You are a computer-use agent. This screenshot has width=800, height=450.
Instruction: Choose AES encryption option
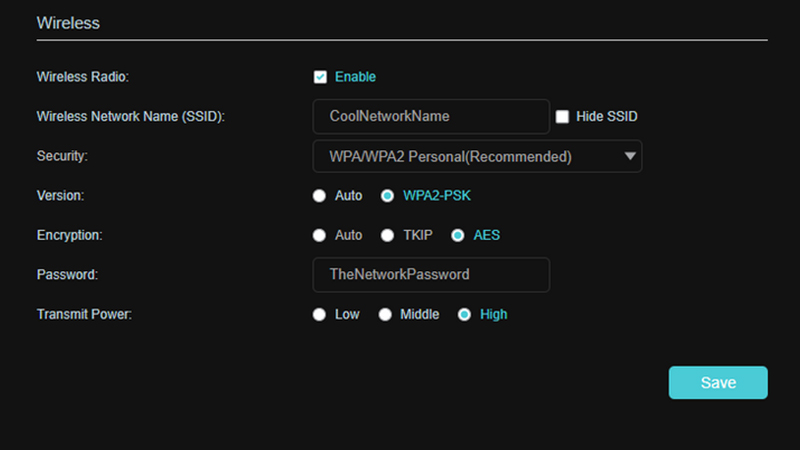(458, 236)
